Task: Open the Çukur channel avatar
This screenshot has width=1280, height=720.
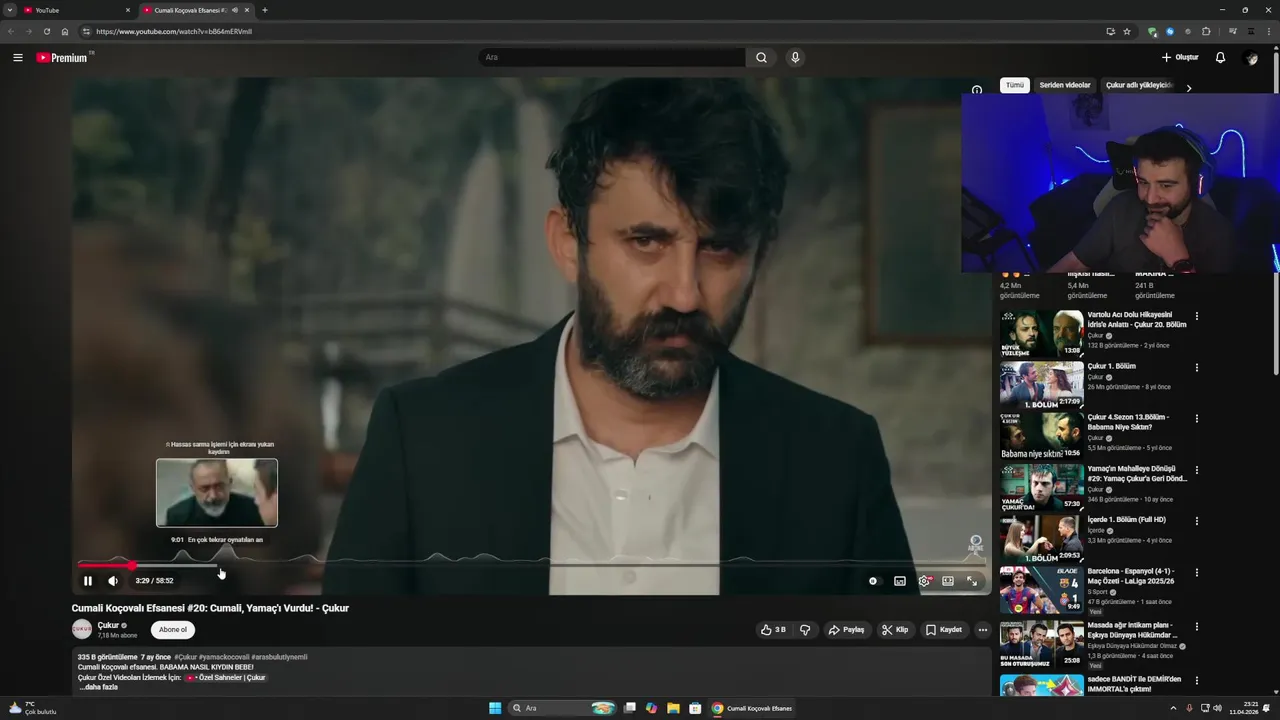Action: click(82, 630)
